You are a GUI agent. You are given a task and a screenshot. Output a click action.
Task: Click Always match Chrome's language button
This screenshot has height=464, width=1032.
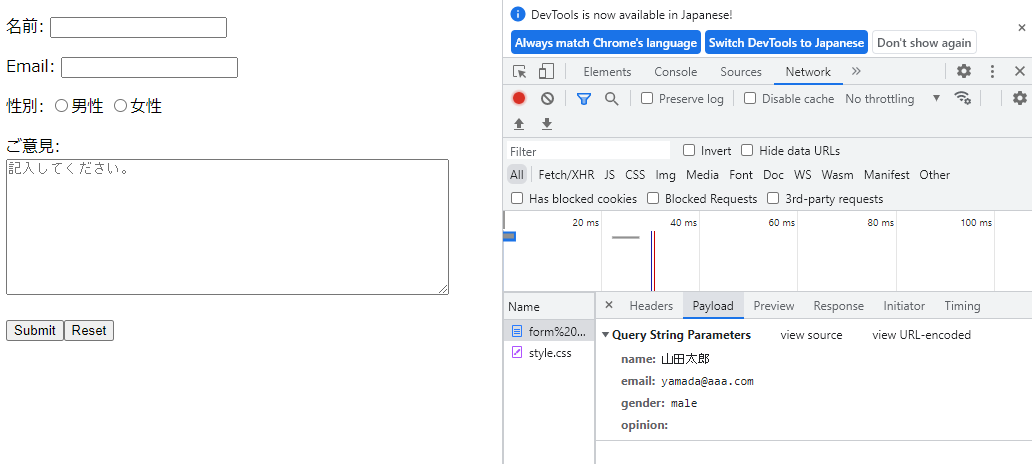pyautogui.click(x=606, y=43)
